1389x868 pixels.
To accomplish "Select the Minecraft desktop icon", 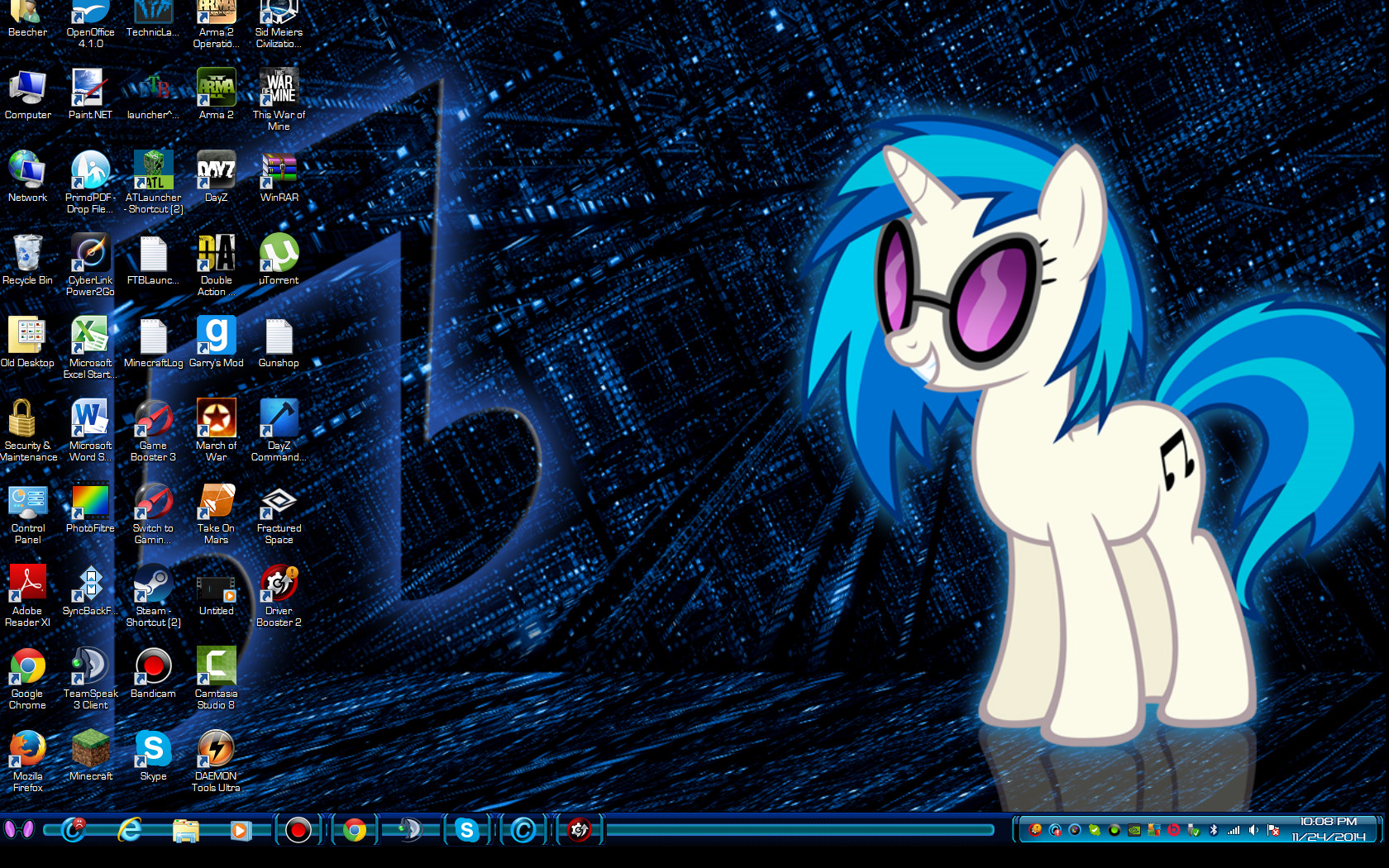I will tap(90, 756).
